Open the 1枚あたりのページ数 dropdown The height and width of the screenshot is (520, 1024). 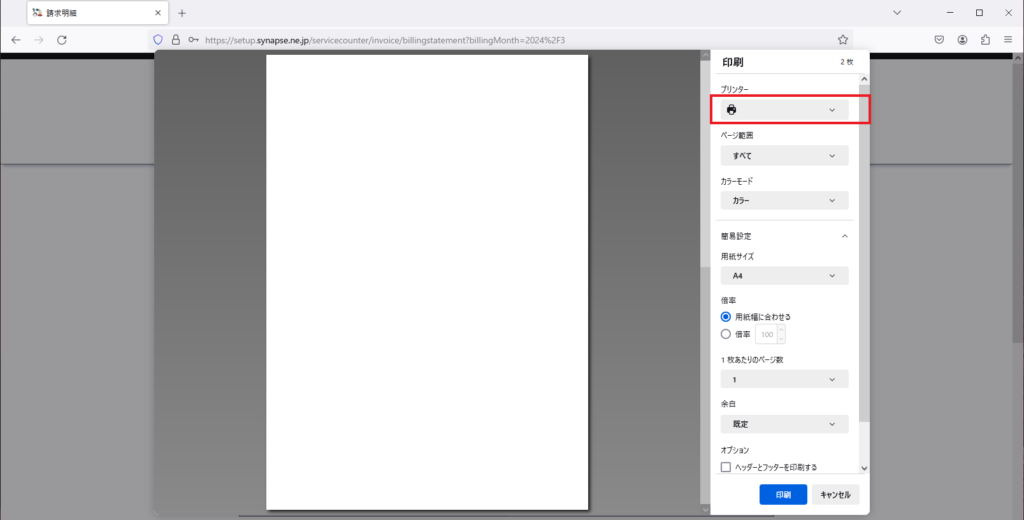point(784,379)
